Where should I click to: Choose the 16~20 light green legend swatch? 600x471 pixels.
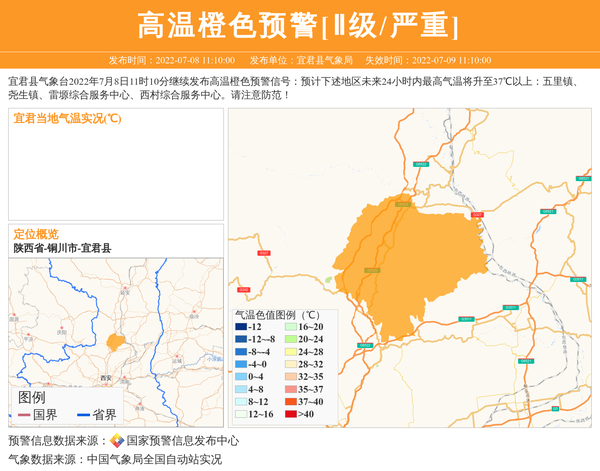[291, 327]
